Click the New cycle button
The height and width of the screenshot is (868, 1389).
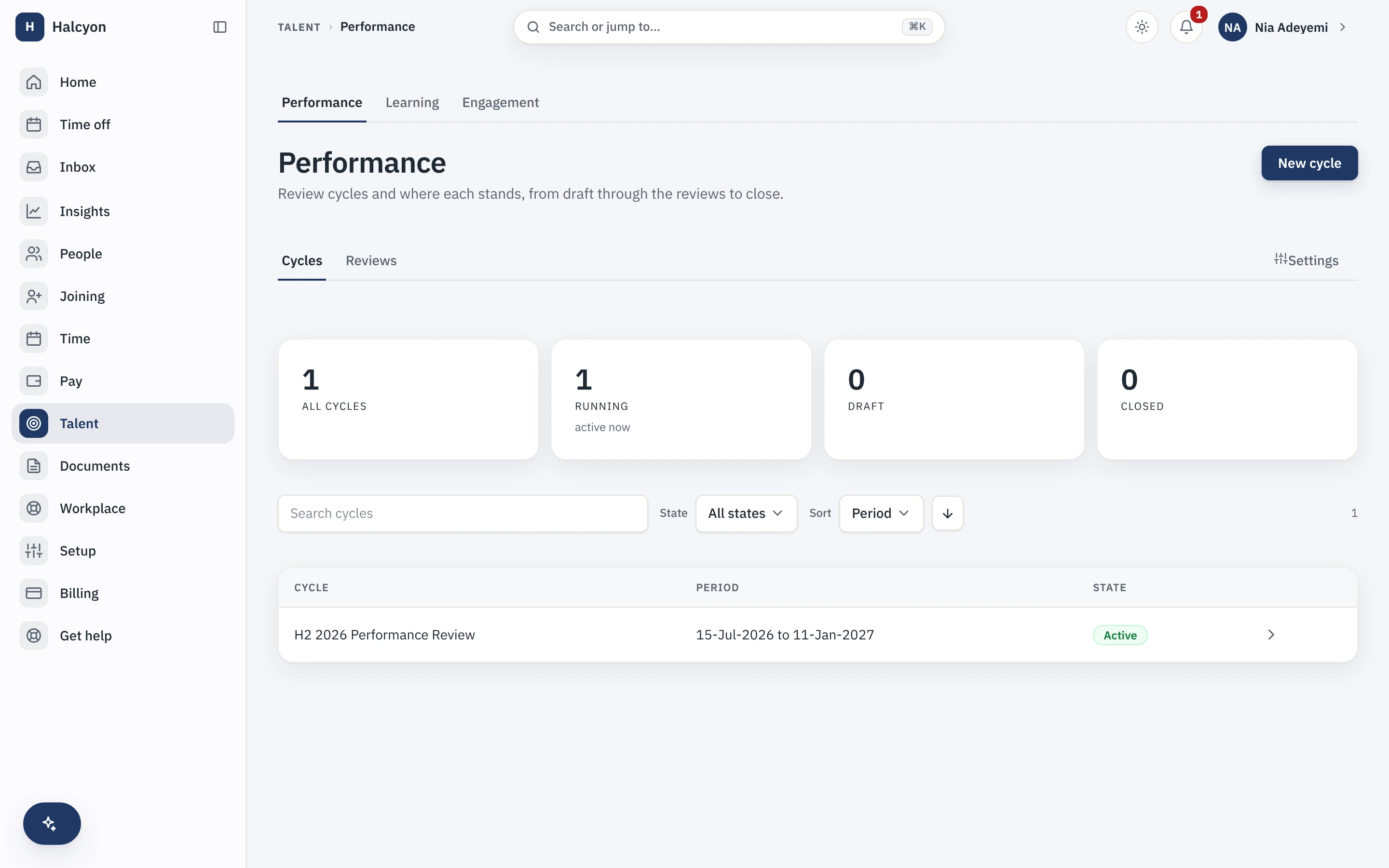pos(1309,163)
